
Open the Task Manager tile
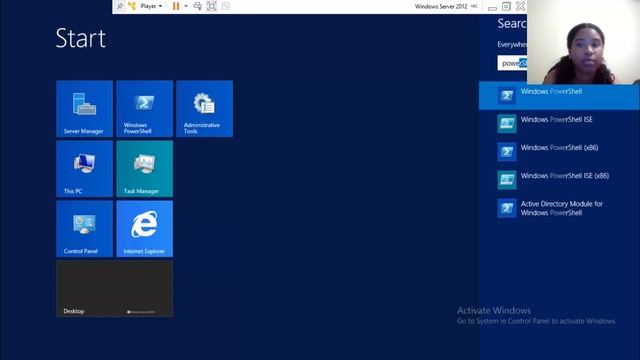(x=144, y=169)
